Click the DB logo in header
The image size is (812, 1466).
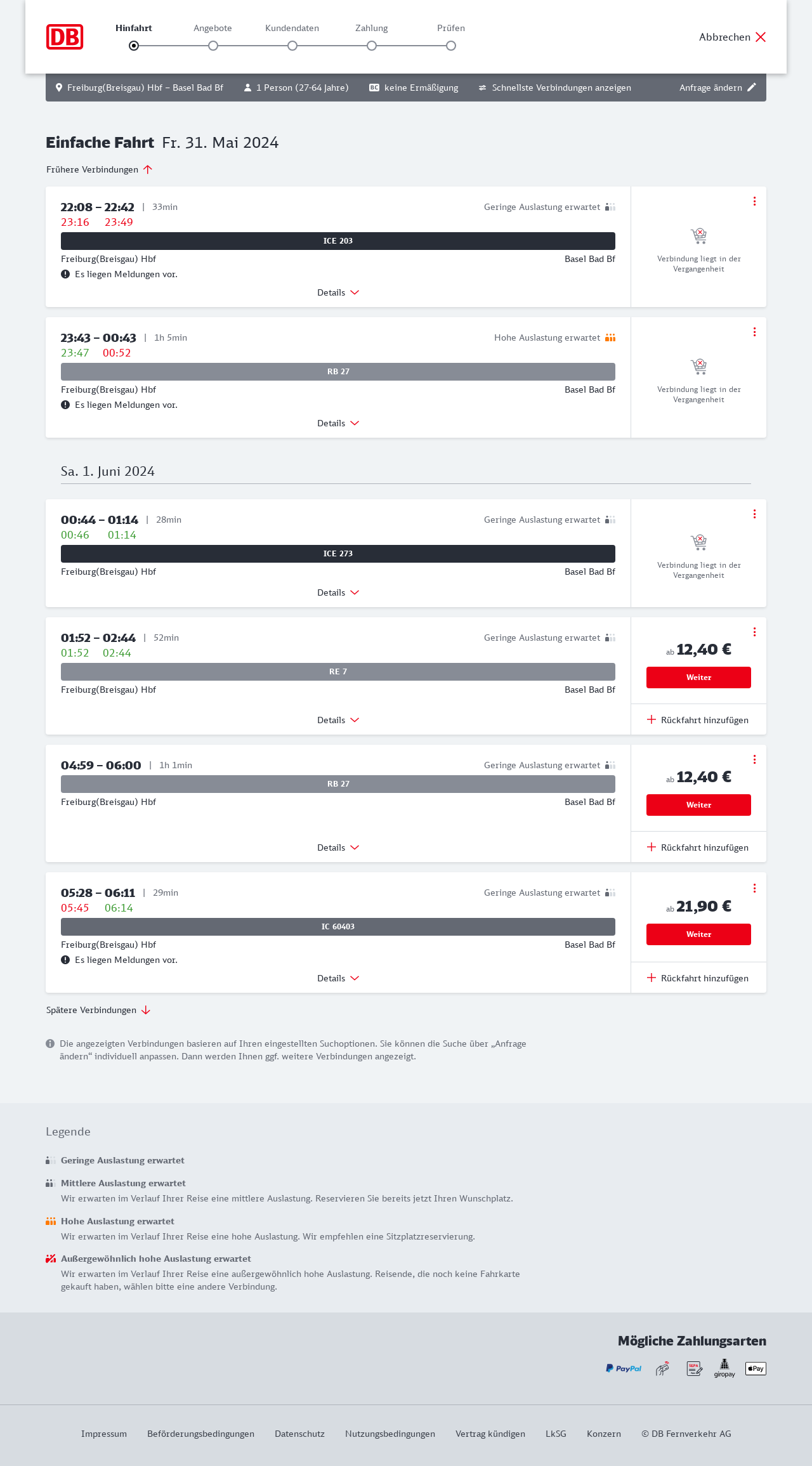65,37
